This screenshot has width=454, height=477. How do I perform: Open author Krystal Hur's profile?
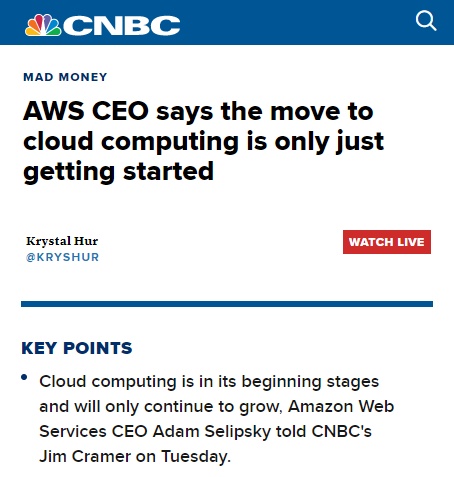[x=62, y=241]
